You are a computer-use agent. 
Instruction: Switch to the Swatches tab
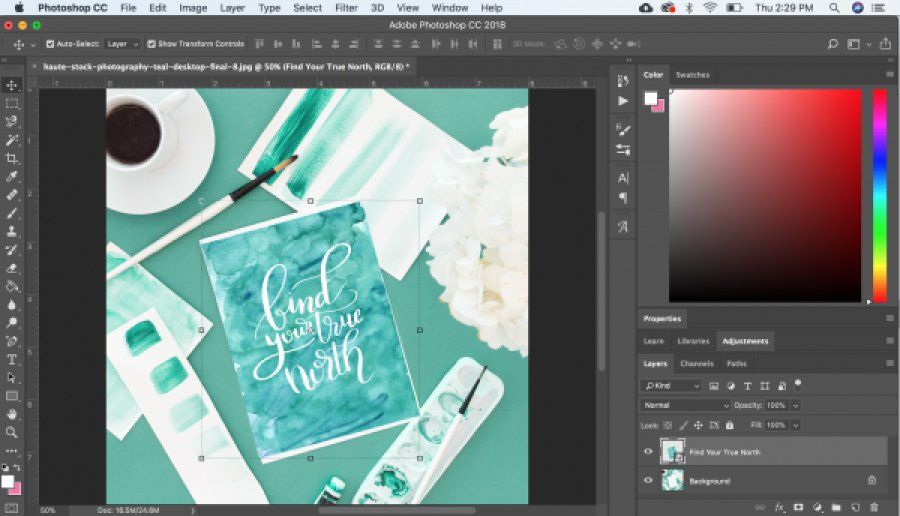(692, 75)
